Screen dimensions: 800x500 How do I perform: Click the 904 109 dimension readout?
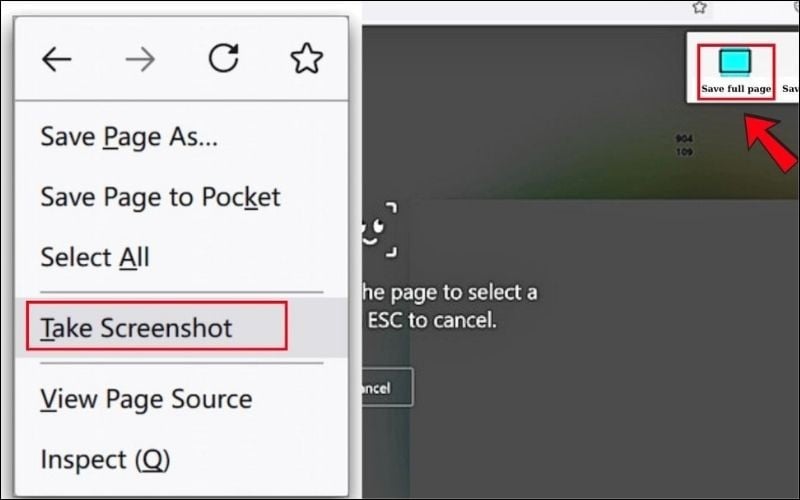pyautogui.click(x=684, y=145)
